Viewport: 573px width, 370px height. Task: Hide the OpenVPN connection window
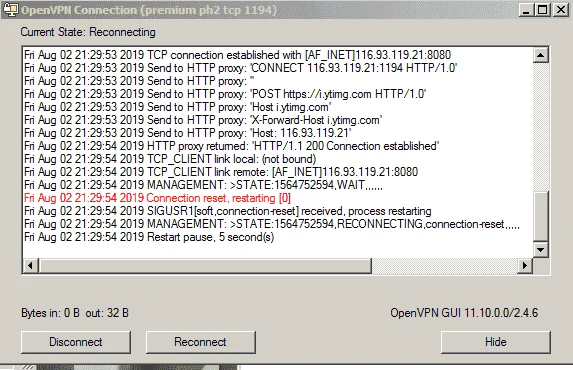(x=496, y=342)
